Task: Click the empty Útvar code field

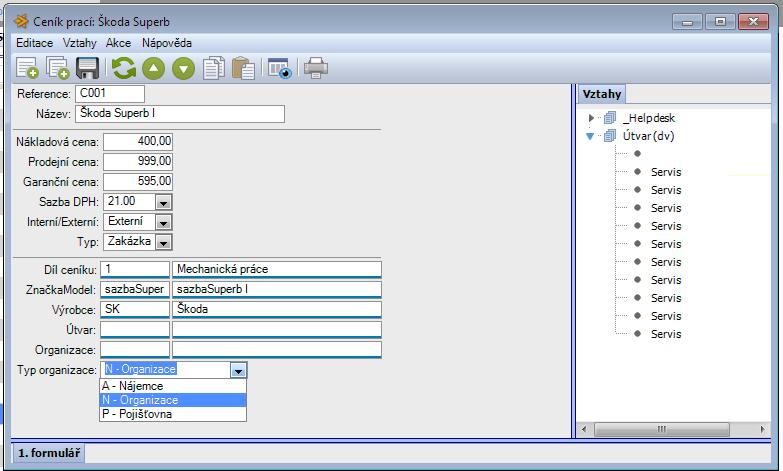Action: point(135,330)
